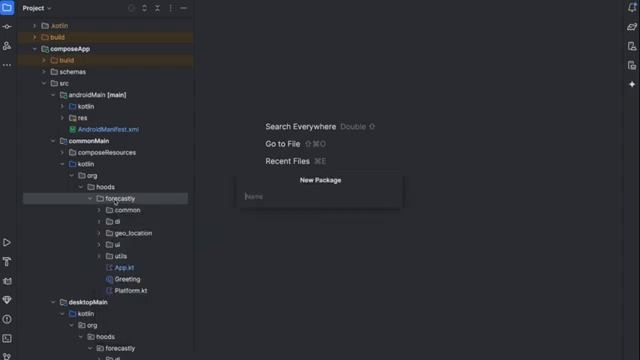Collapse the composeApp module
The width and height of the screenshot is (640, 360).
point(35,49)
